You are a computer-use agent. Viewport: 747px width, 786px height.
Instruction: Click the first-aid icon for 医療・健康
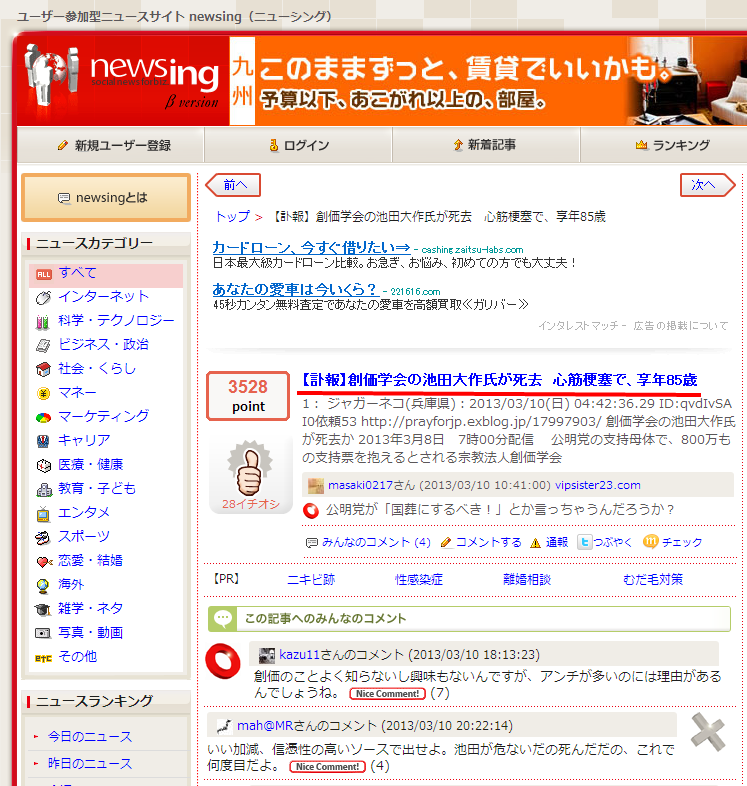(44, 466)
